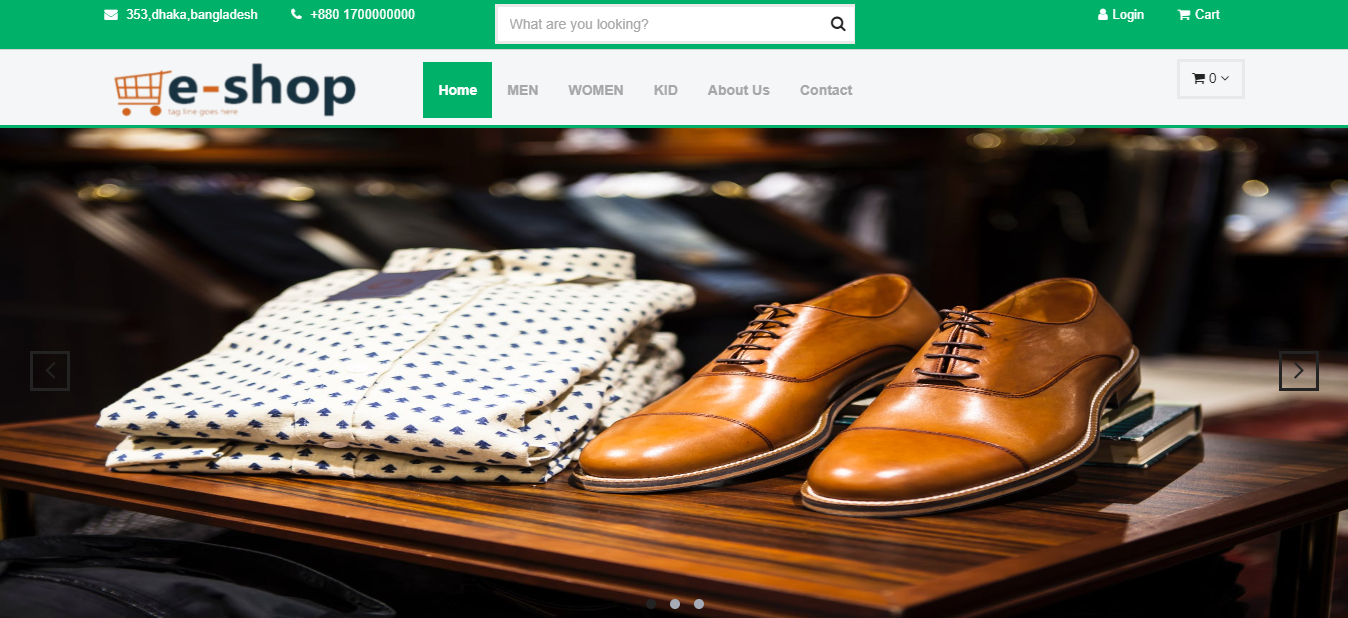Image resolution: width=1348 pixels, height=618 pixels.
Task: Open the WOMEN category
Action: point(596,90)
